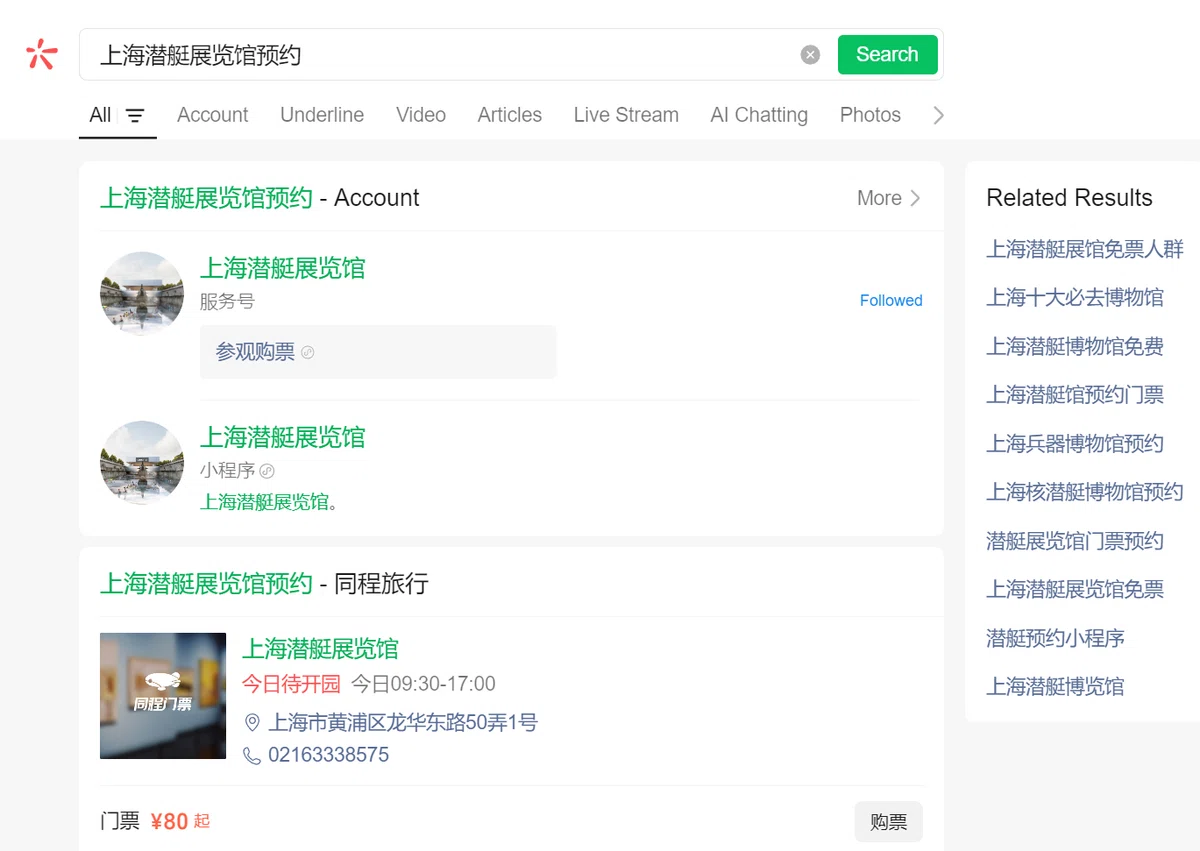This screenshot has width=1200, height=851.
Task: Click mini program icon beside 小程序
Action: click(x=267, y=471)
